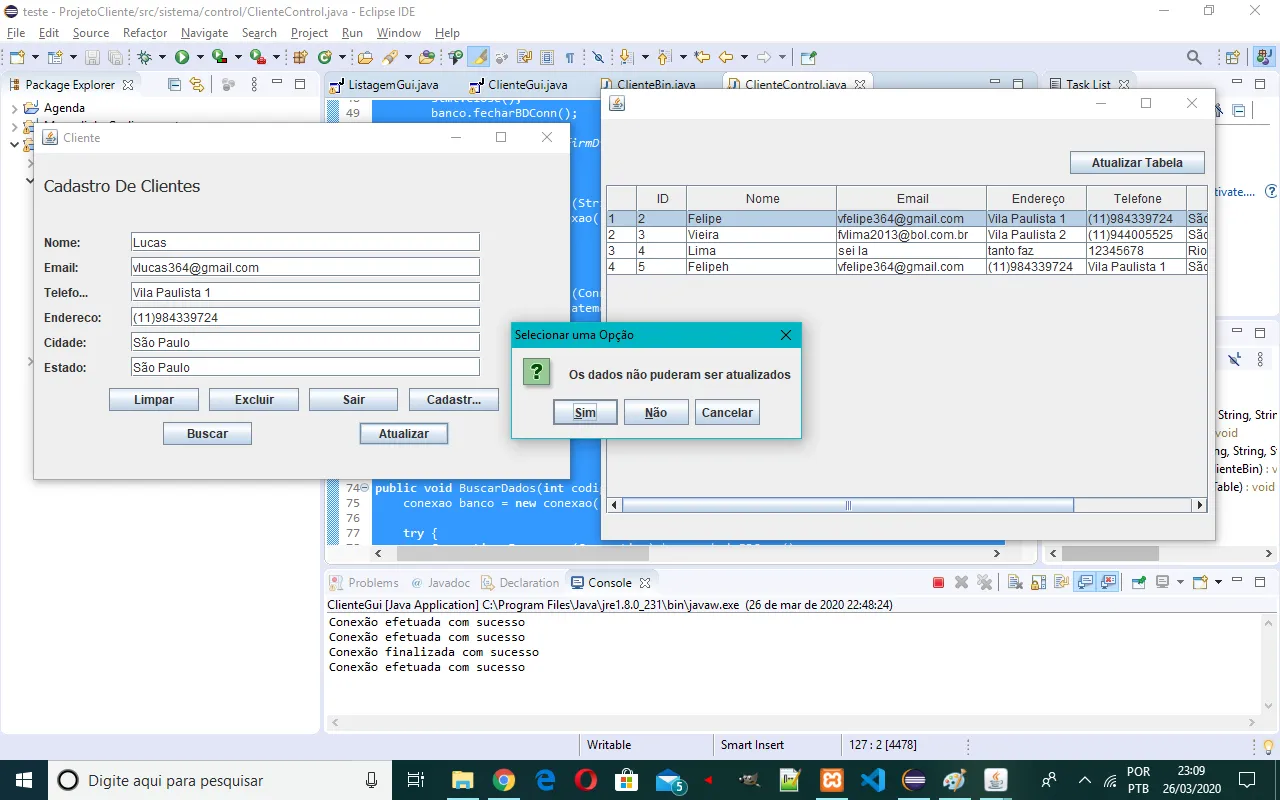The image size is (1280, 800).
Task: Open the Run button dropdown arrow
Action: click(x=199, y=58)
